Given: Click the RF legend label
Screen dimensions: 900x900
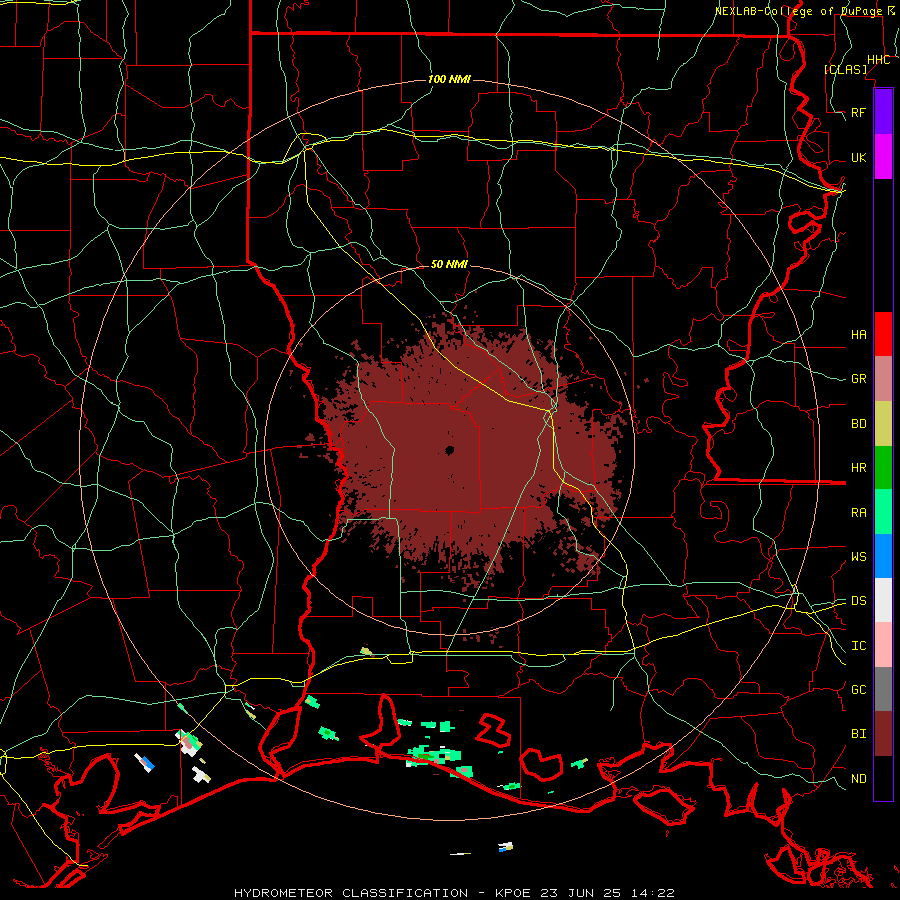Looking at the screenshot, I should (x=859, y=112).
